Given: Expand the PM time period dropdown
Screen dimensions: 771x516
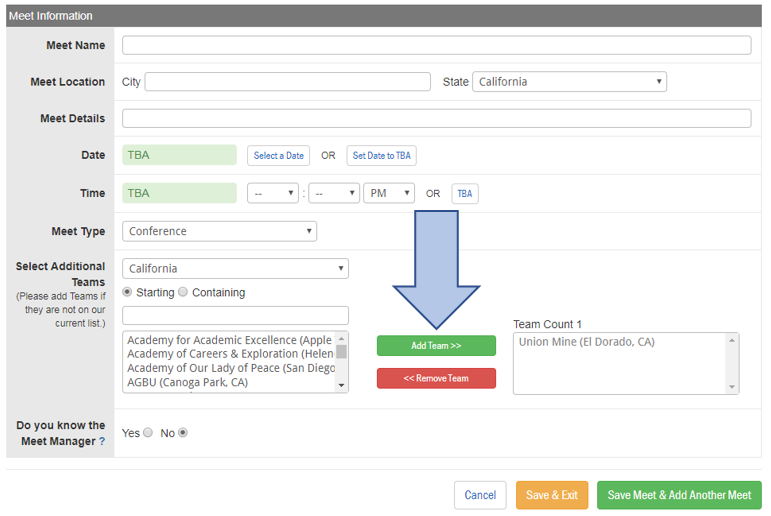Looking at the screenshot, I should click(389, 193).
